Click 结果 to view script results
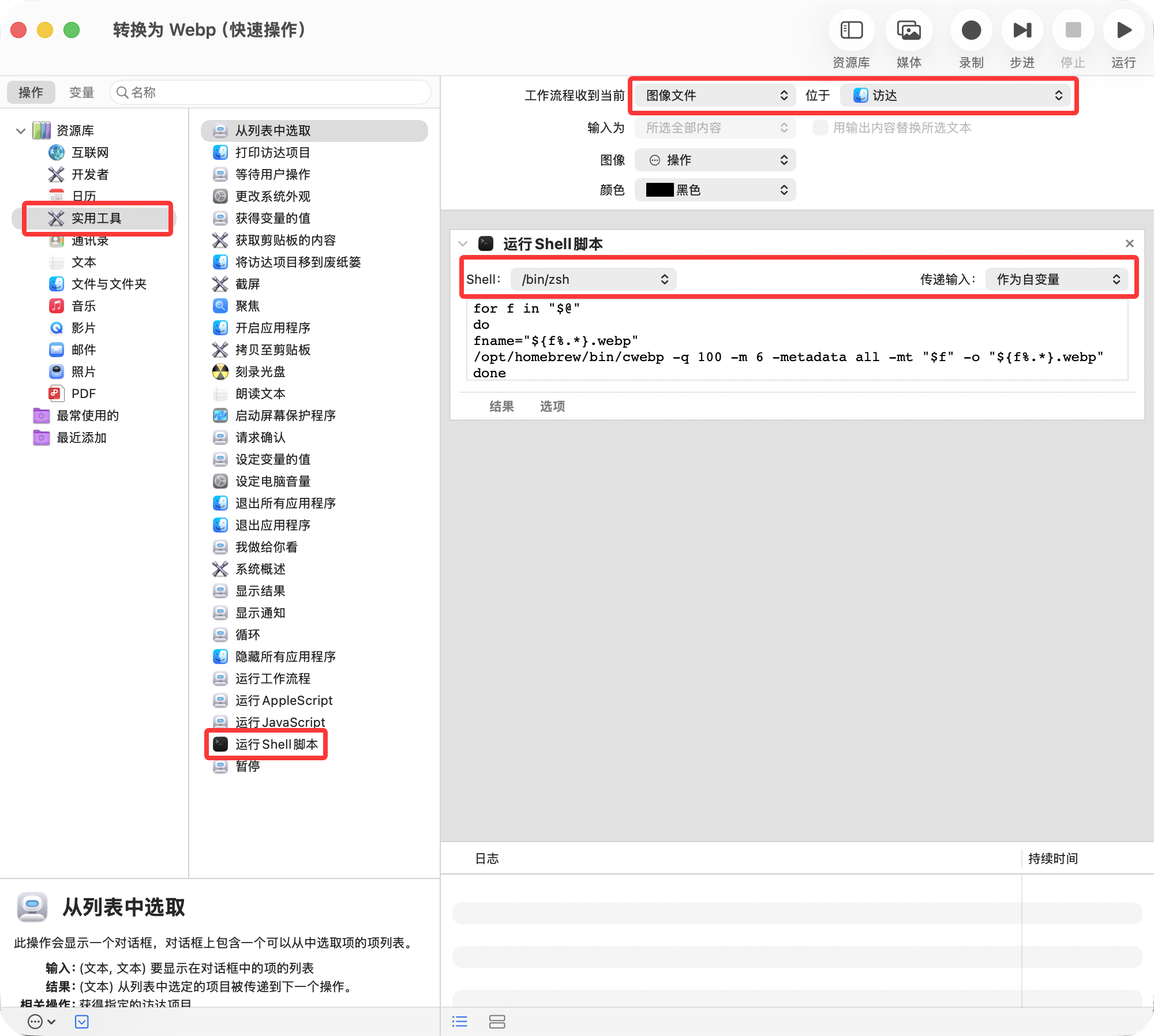 pos(501,406)
